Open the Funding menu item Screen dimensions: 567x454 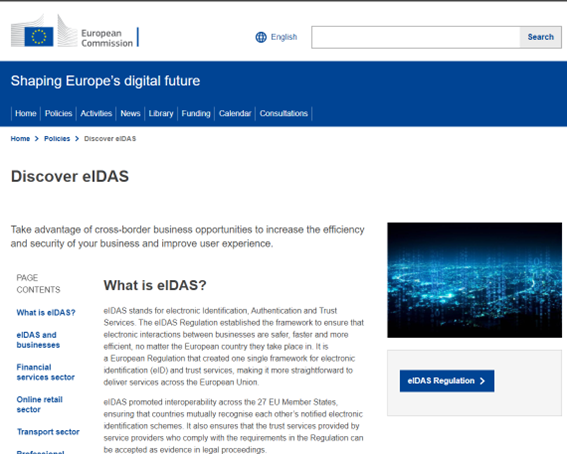196,114
